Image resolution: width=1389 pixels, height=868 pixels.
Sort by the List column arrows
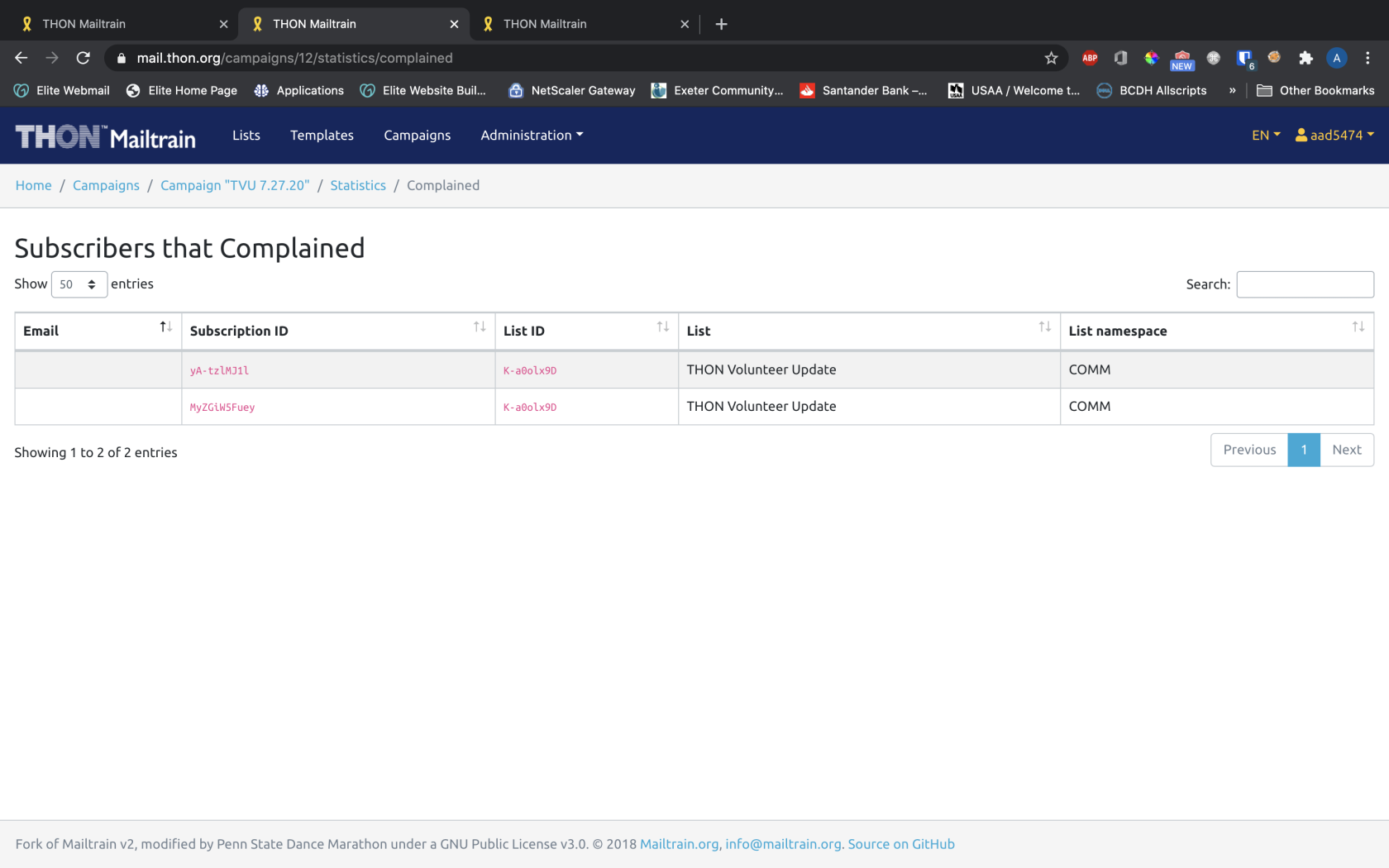(1045, 327)
